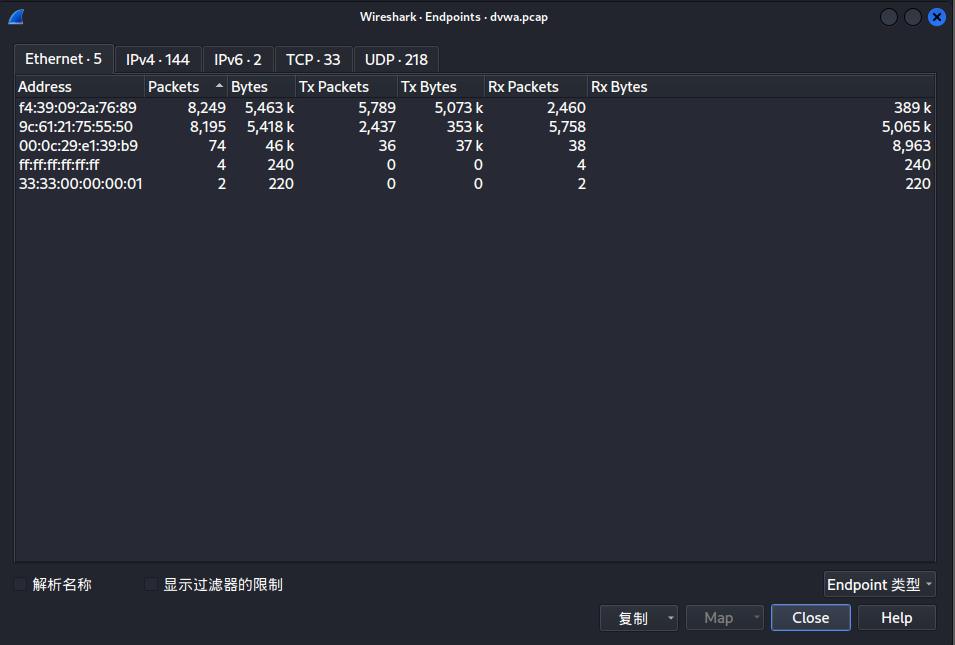Screen dimensions: 955x645
Task: Click the 46 k bytes cell
Action: [x=280, y=146]
